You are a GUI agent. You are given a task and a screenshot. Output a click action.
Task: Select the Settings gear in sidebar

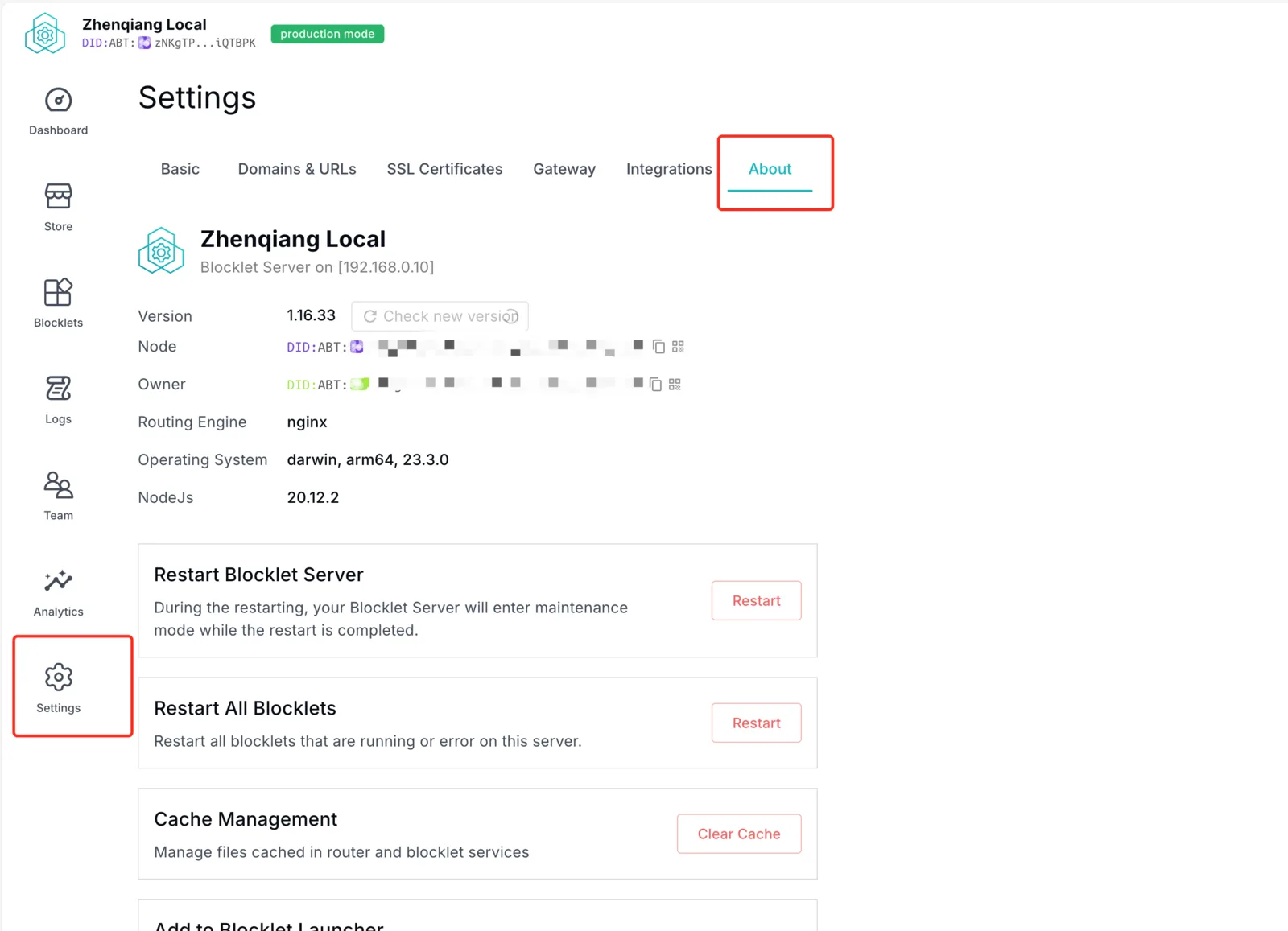coord(58,688)
